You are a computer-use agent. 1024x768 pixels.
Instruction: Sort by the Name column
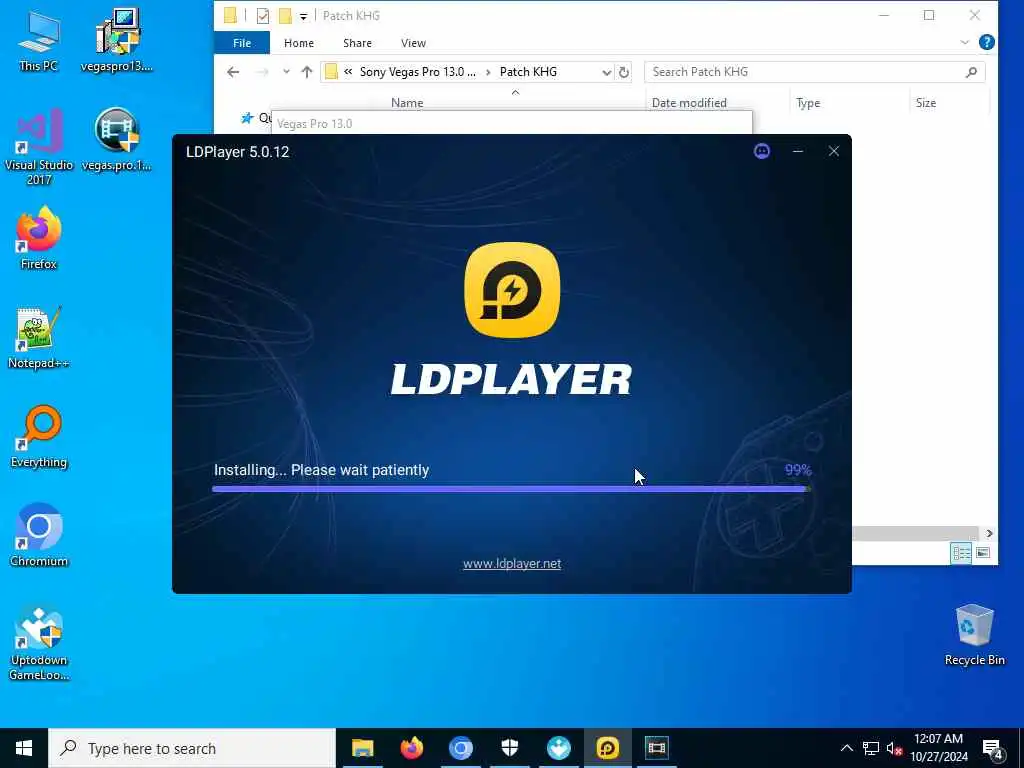tap(407, 103)
